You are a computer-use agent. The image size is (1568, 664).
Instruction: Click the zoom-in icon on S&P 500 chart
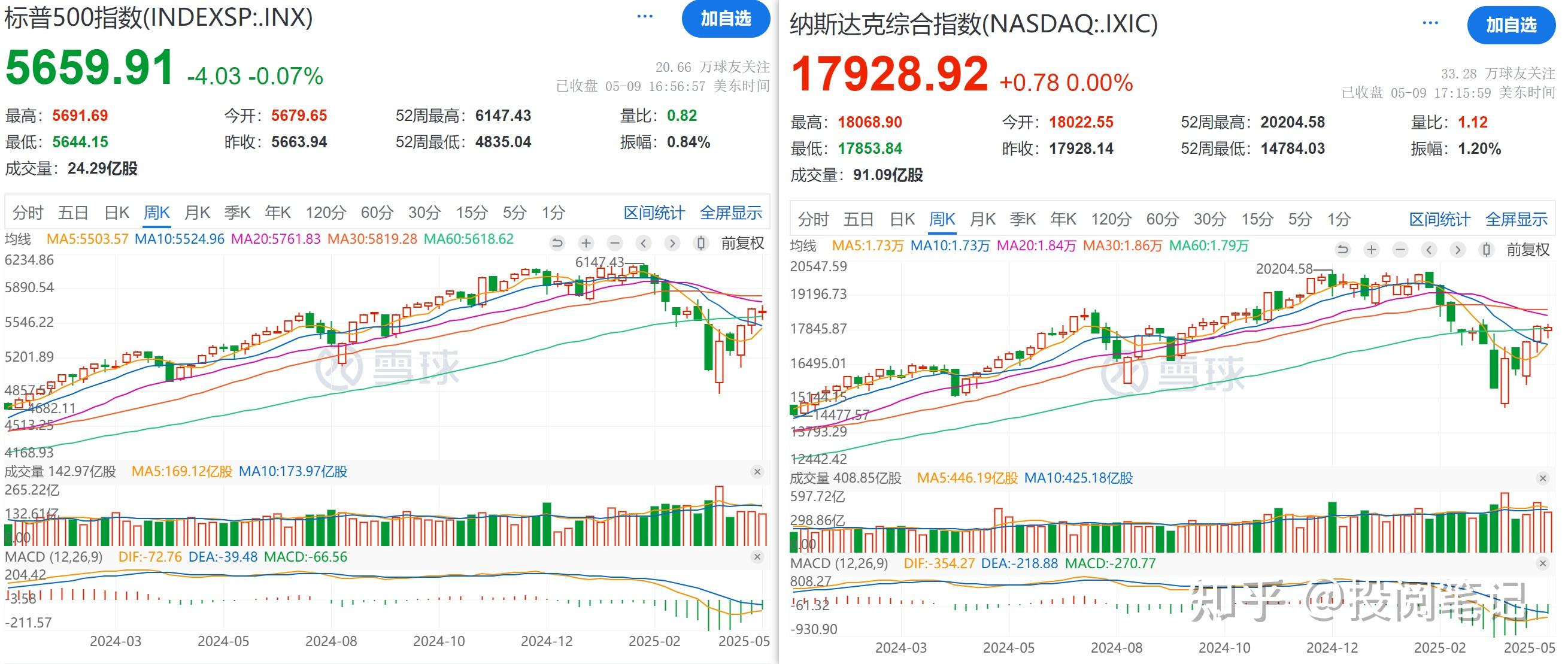586,243
